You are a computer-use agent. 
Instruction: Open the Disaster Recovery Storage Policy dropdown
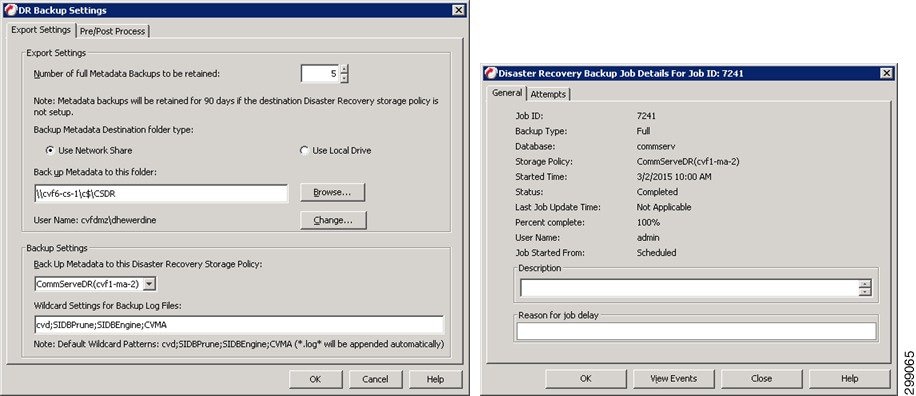tap(150, 284)
